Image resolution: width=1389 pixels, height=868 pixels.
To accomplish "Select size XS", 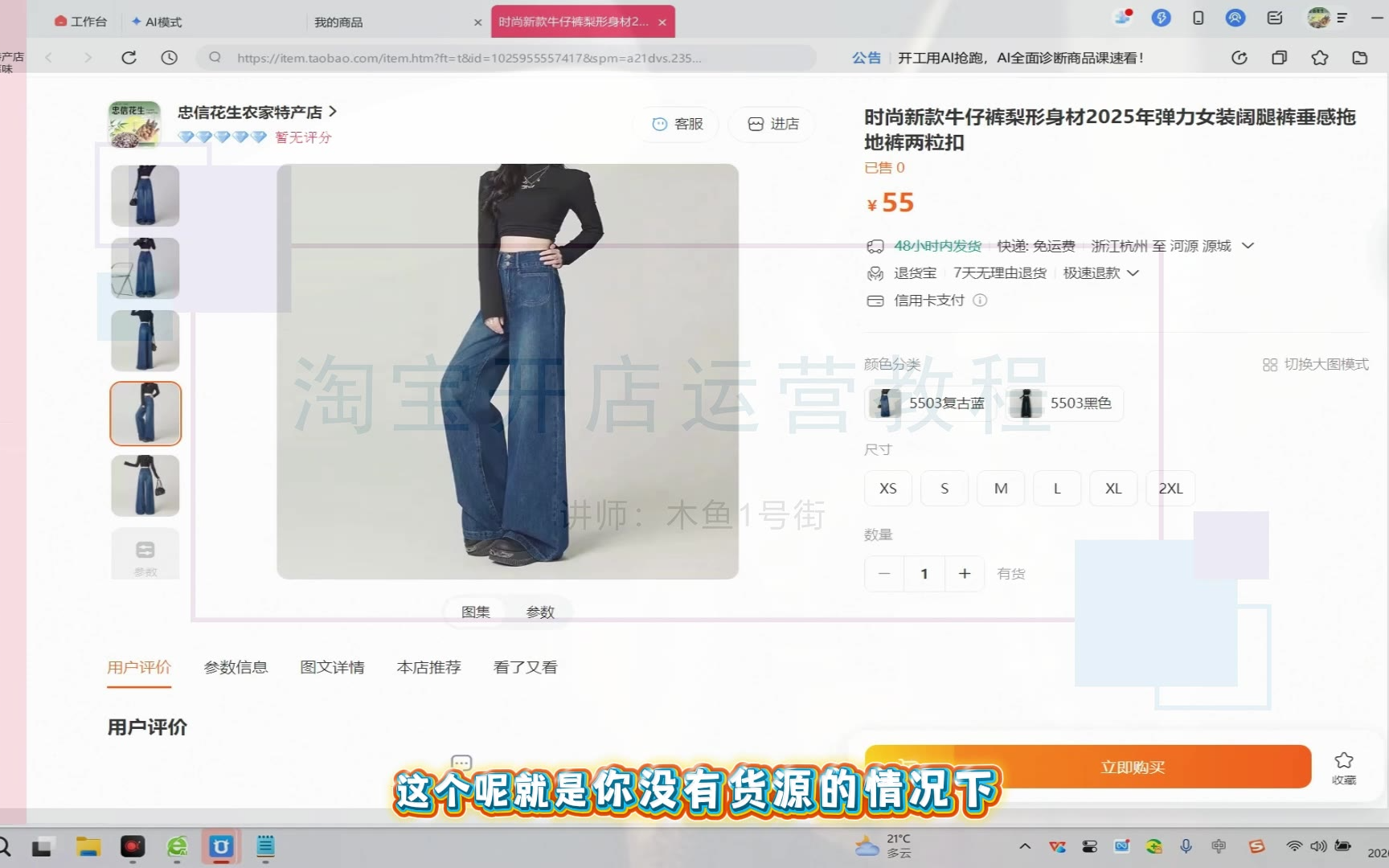I will [888, 489].
